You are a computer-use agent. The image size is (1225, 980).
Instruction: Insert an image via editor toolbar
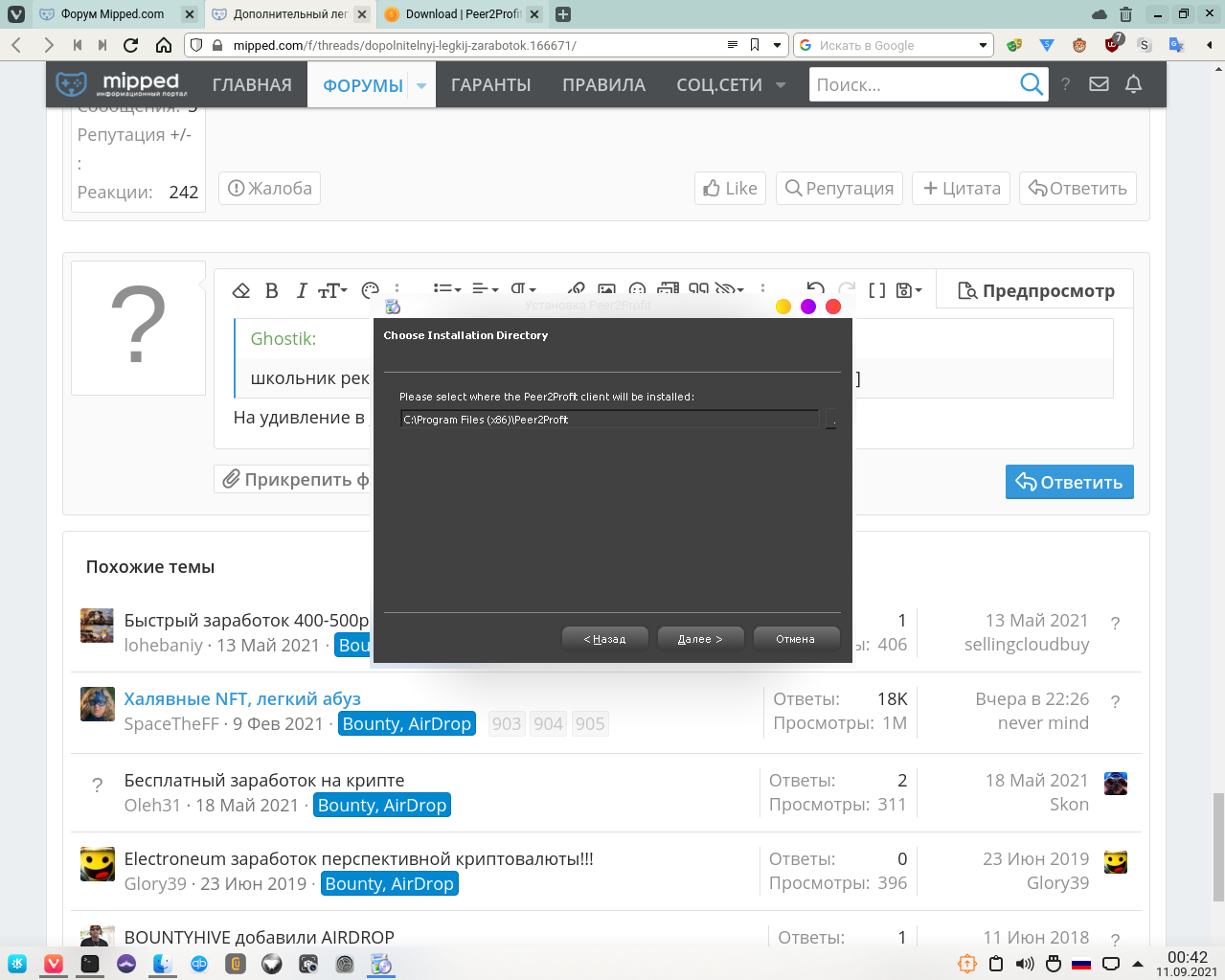(x=606, y=289)
